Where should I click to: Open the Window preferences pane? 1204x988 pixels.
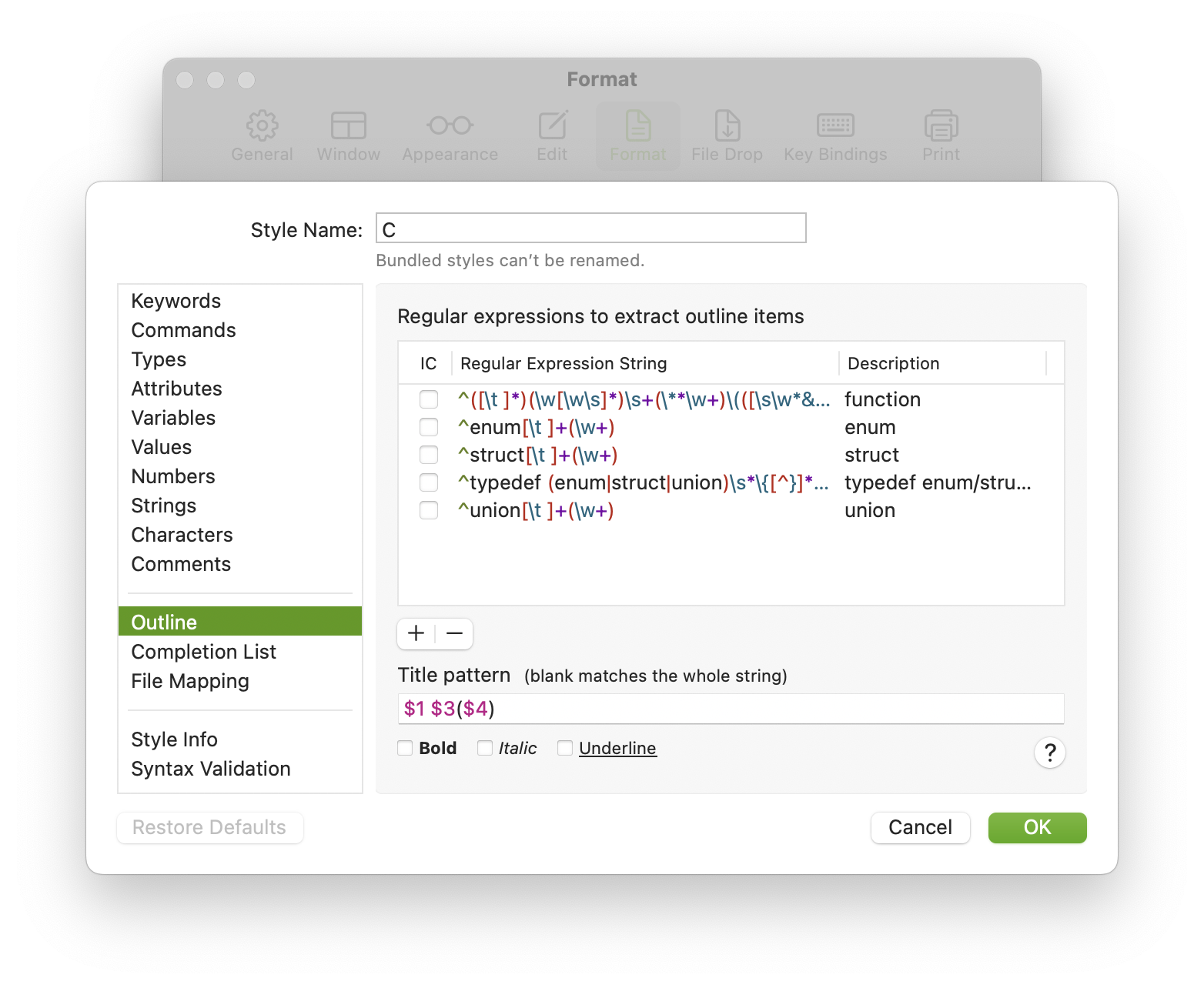(x=348, y=135)
